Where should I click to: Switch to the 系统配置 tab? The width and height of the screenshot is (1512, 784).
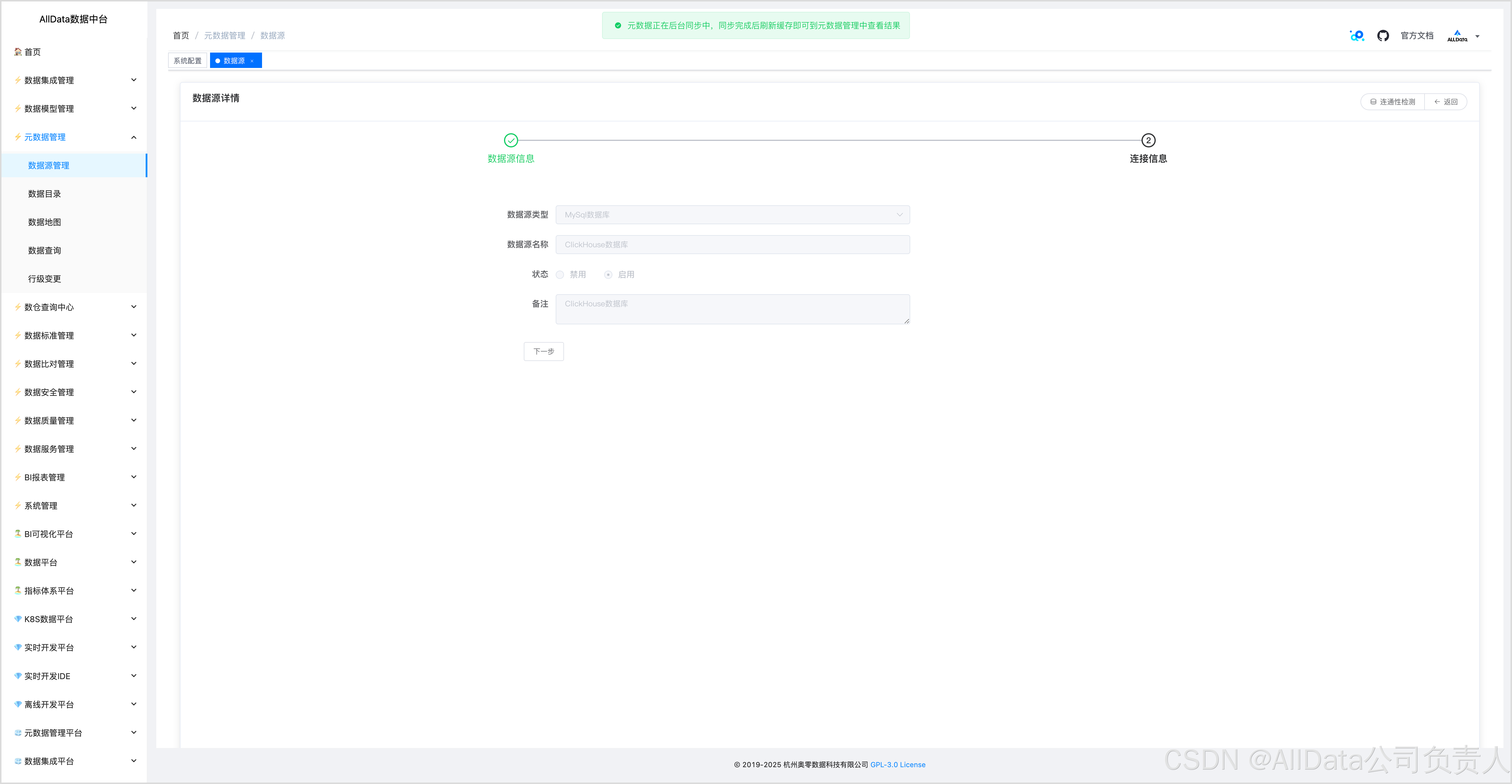point(187,61)
